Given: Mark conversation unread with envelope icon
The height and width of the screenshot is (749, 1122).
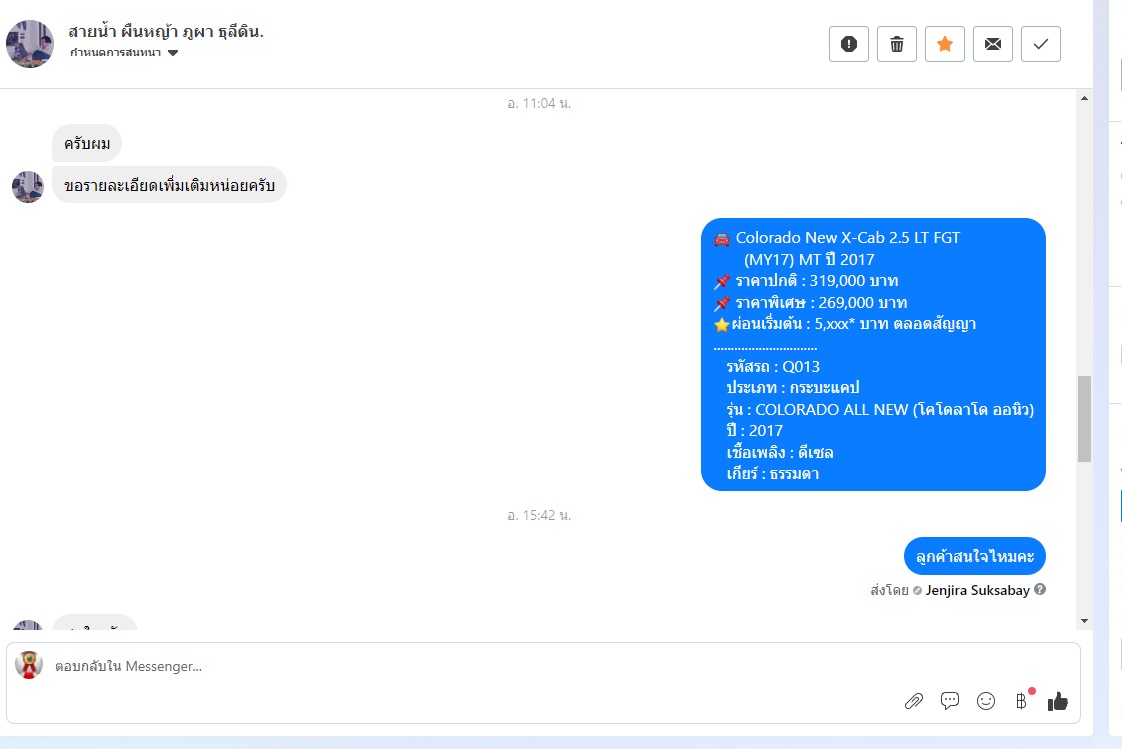Looking at the screenshot, I should 992,44.
